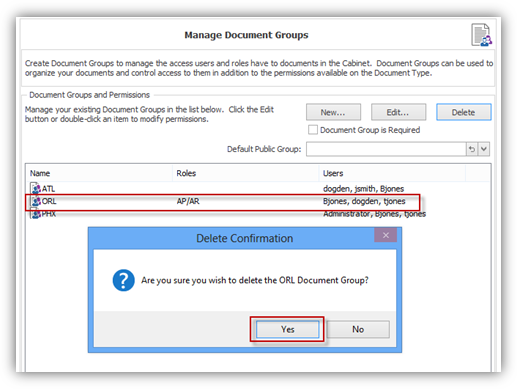Click the New... button
517x389 pixels.
(333, 112)
